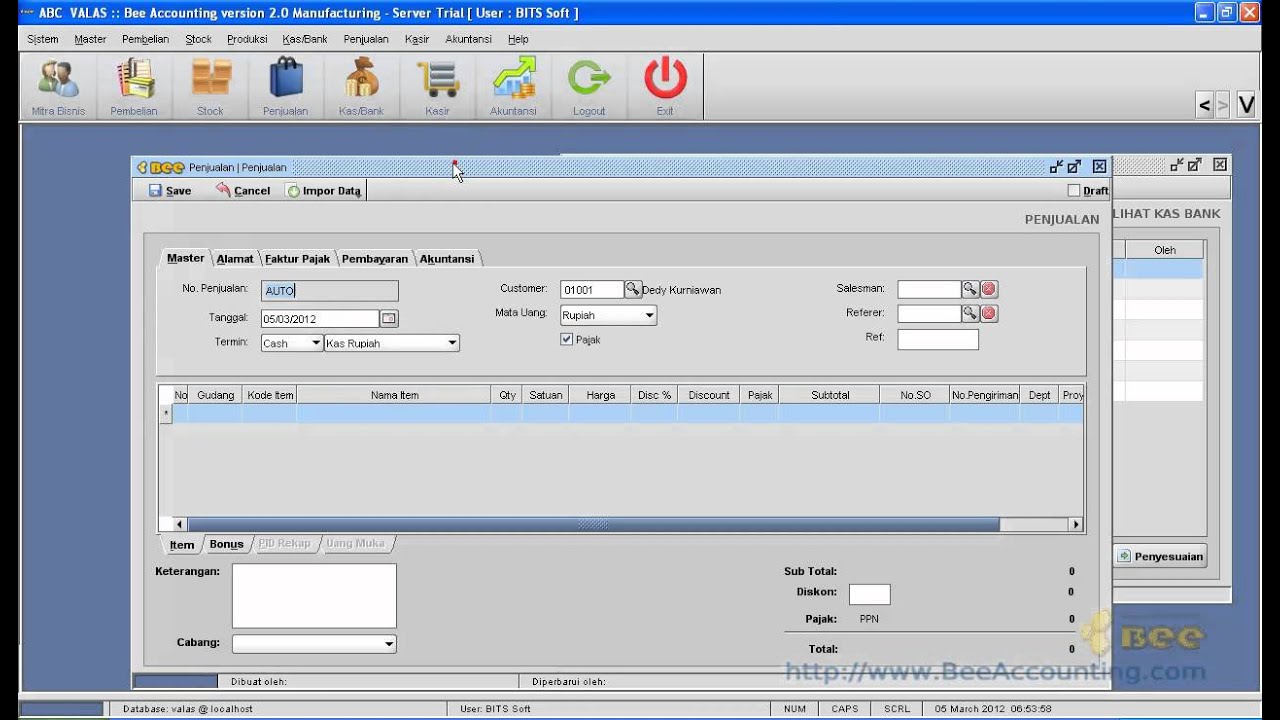
Task: Click No. Penjualan AUTO field
Action: [x=330, y=291]
